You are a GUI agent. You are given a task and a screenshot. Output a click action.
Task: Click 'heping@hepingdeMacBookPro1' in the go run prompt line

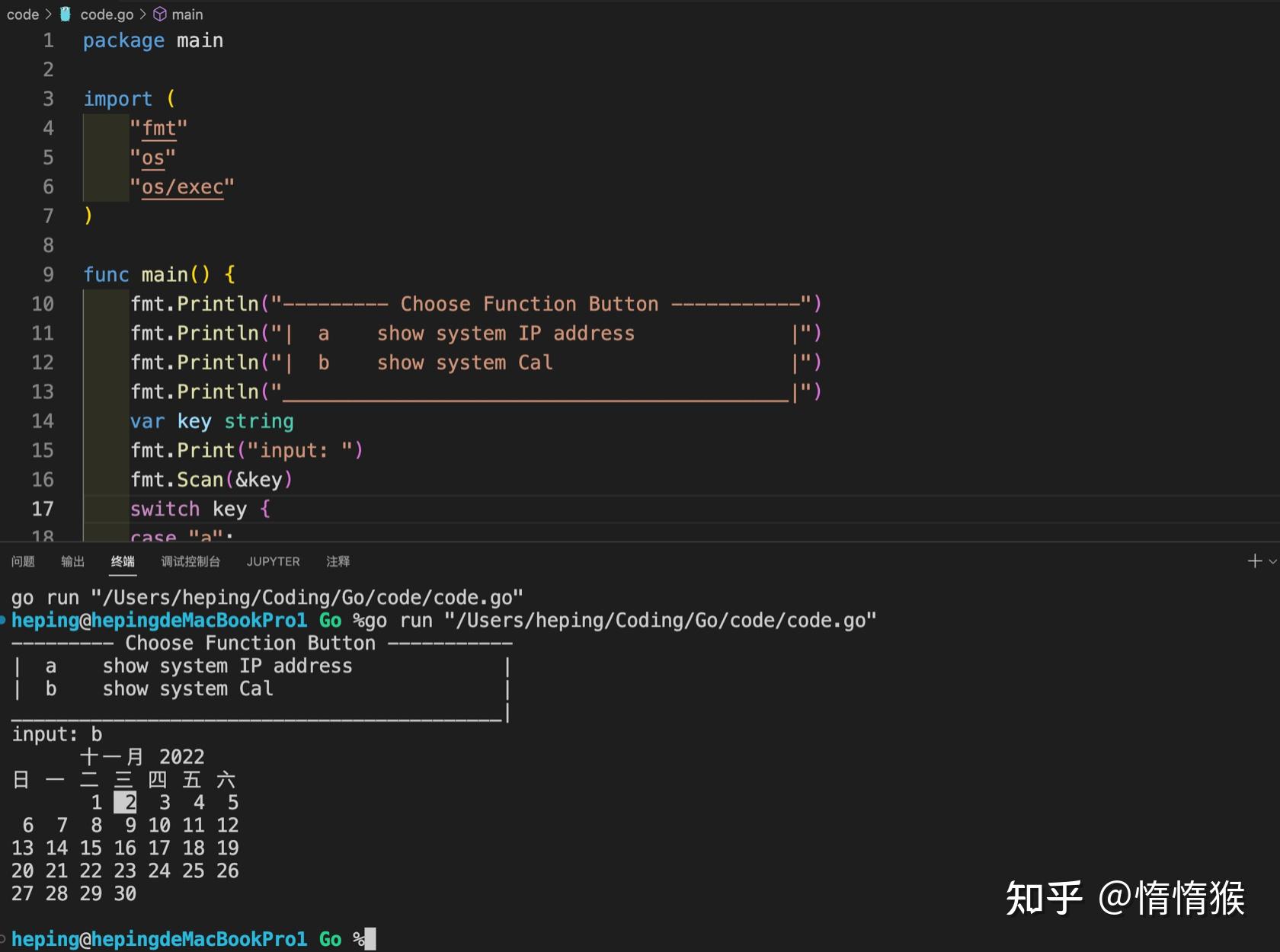click(159, 620)
